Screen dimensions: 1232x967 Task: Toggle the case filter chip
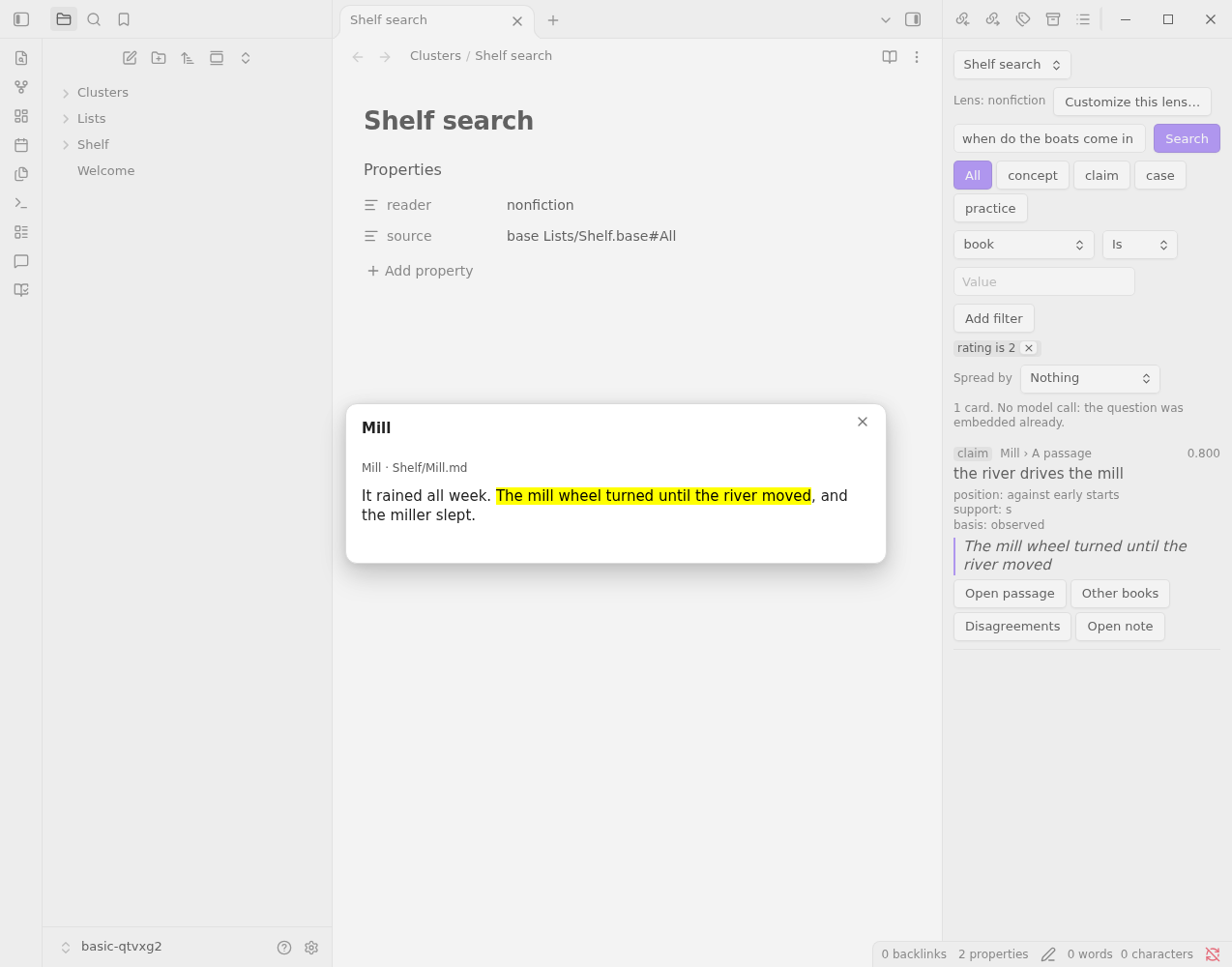1160,175
